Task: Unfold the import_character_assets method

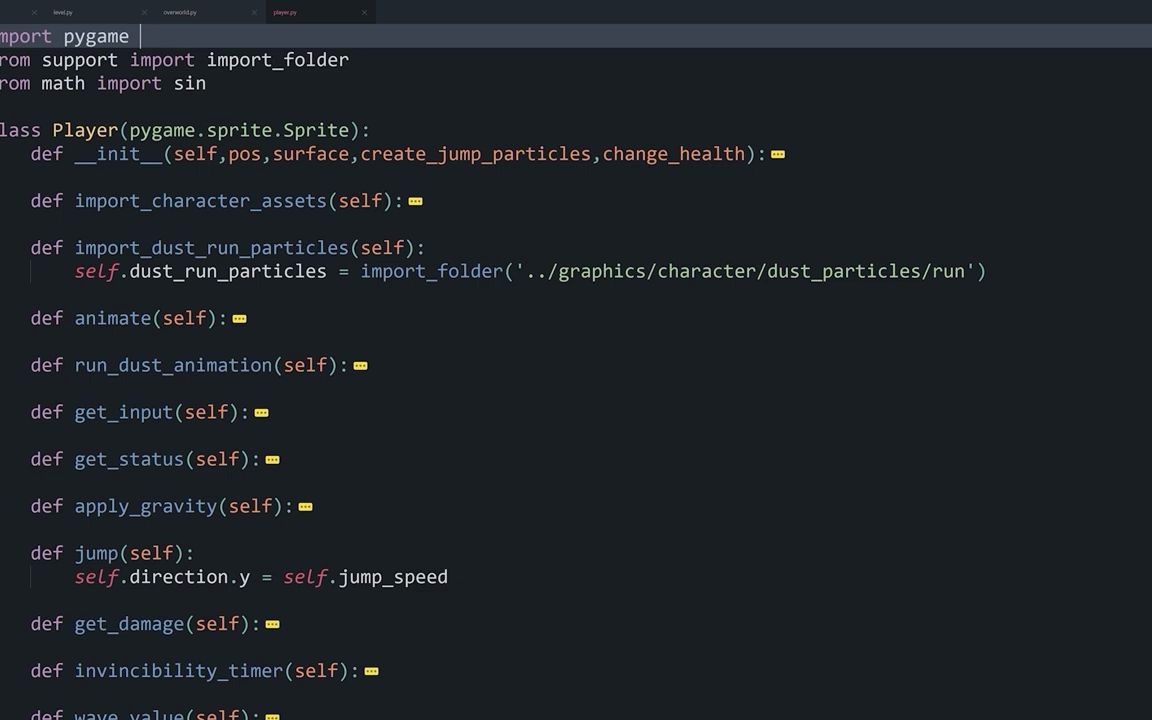Action: tap(416, 201)
